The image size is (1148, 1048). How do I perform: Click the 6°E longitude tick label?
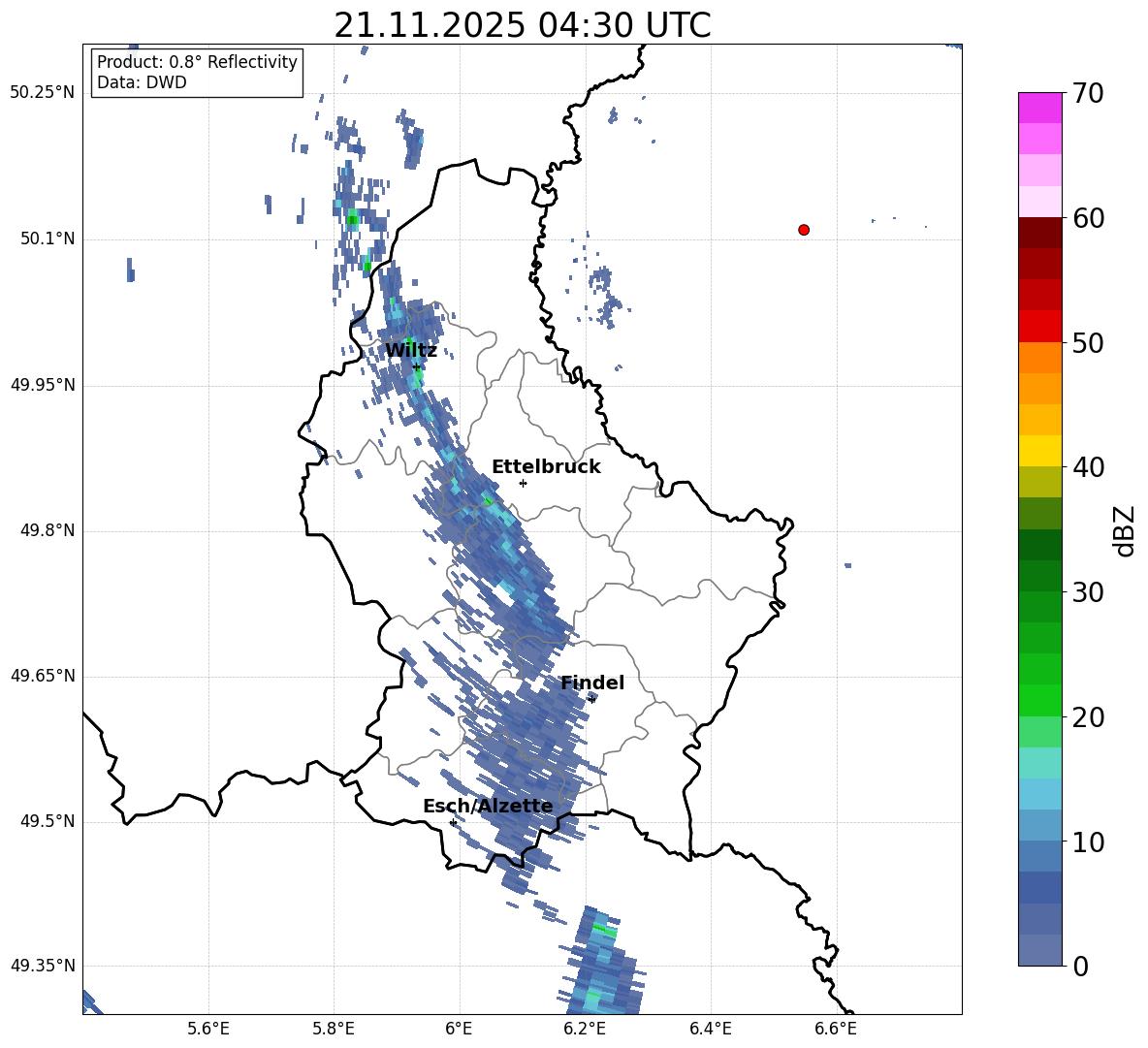[x=459, y=1029]
